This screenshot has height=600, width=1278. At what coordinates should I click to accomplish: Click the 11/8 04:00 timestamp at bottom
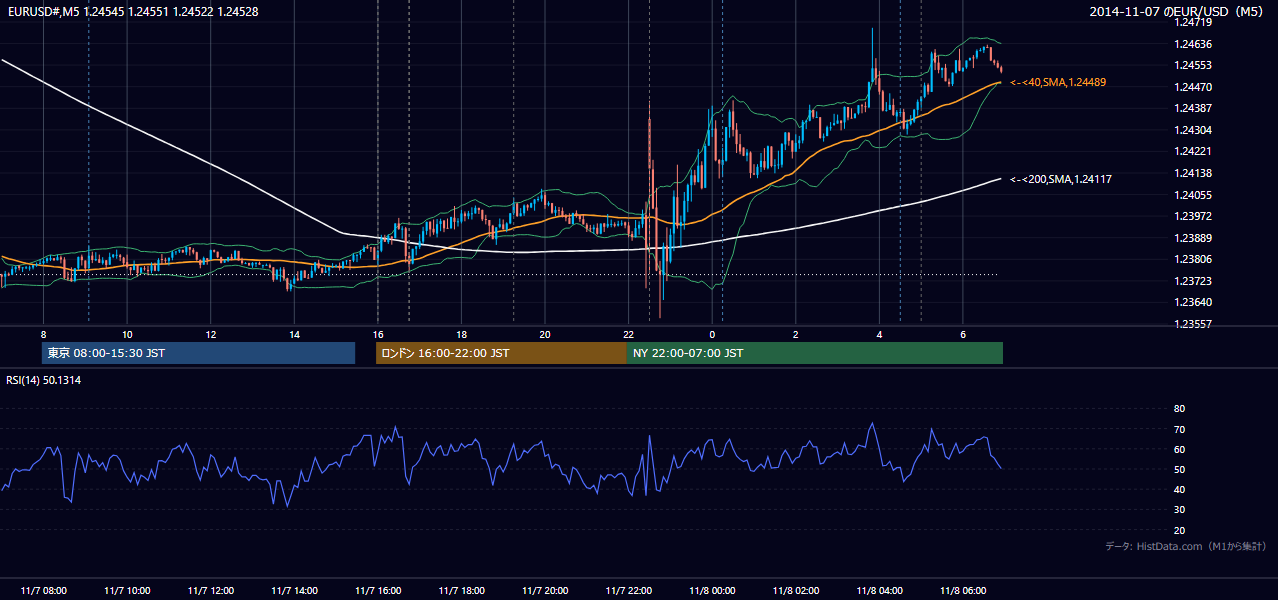pos(879,591)
